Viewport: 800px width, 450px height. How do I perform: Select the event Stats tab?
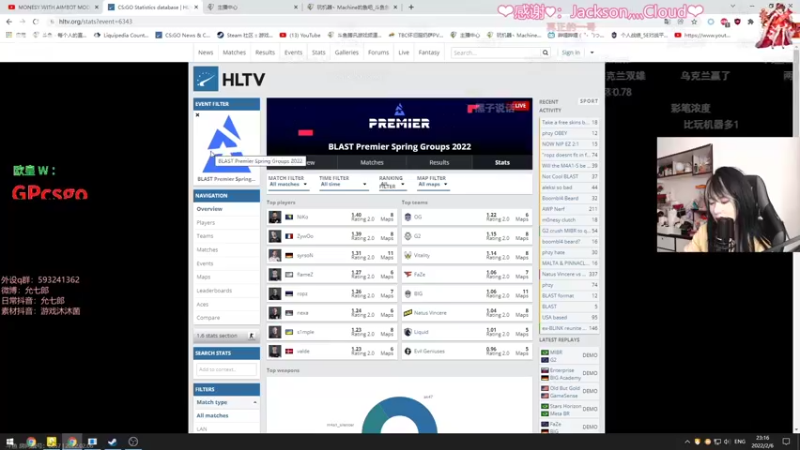(502, 162)
